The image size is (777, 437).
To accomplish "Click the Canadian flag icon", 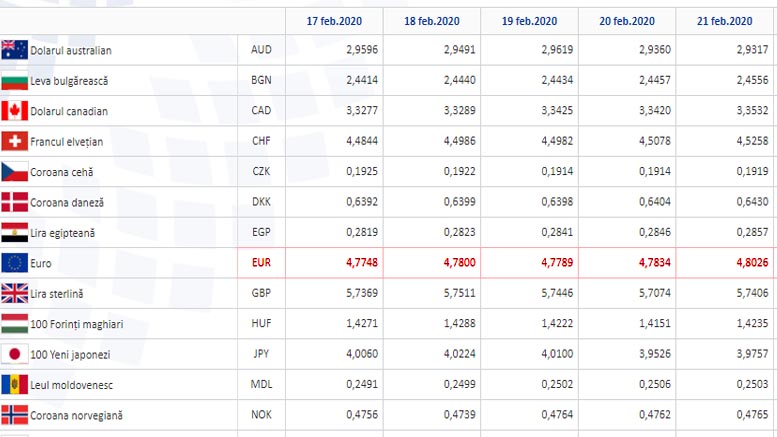I will 14,111.
